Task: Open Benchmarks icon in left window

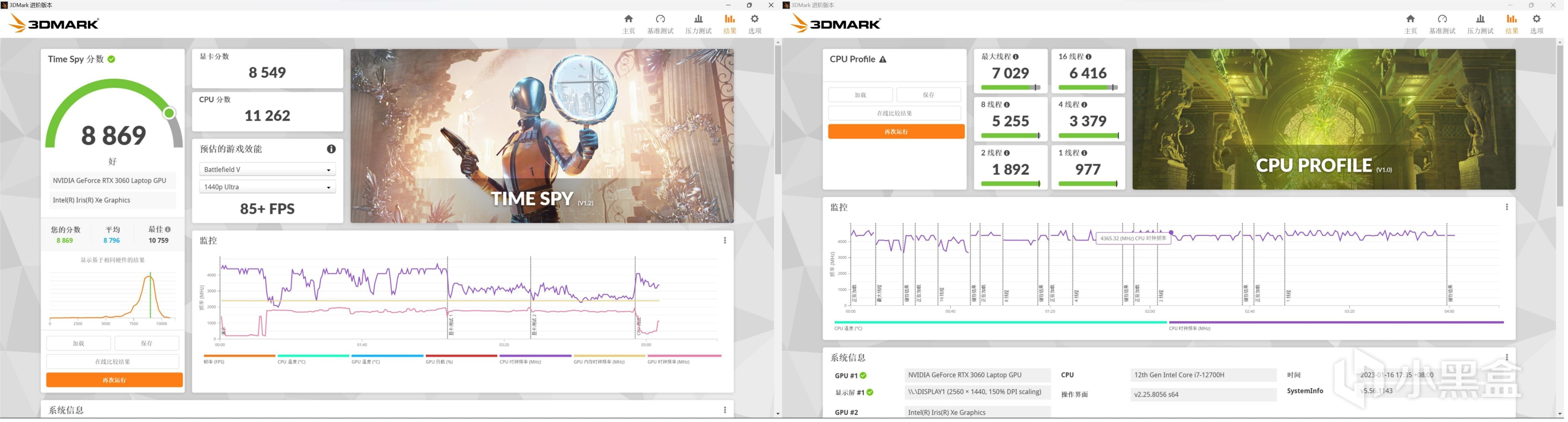Action: [660, 19]
